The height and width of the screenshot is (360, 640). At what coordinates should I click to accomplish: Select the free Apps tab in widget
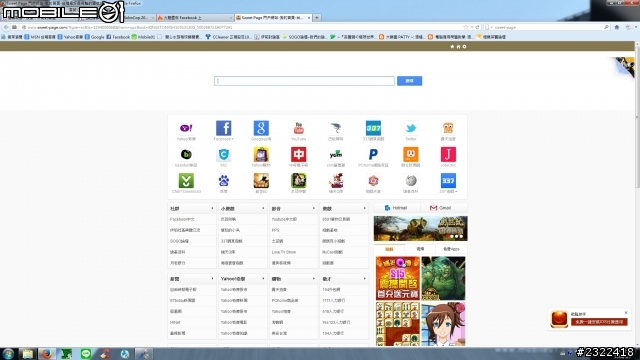[451, 249]
